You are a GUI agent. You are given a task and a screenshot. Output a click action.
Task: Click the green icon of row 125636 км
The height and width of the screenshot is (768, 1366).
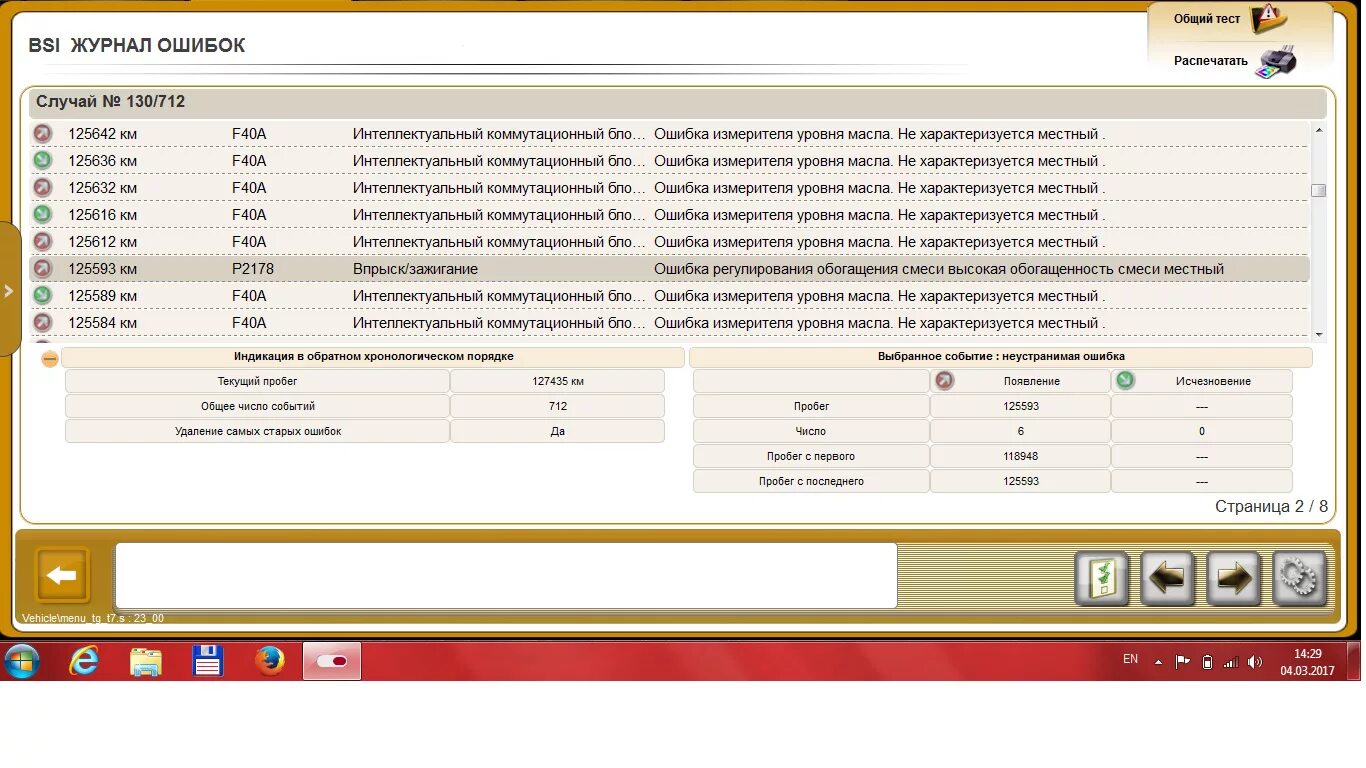[x=42, y=160]
